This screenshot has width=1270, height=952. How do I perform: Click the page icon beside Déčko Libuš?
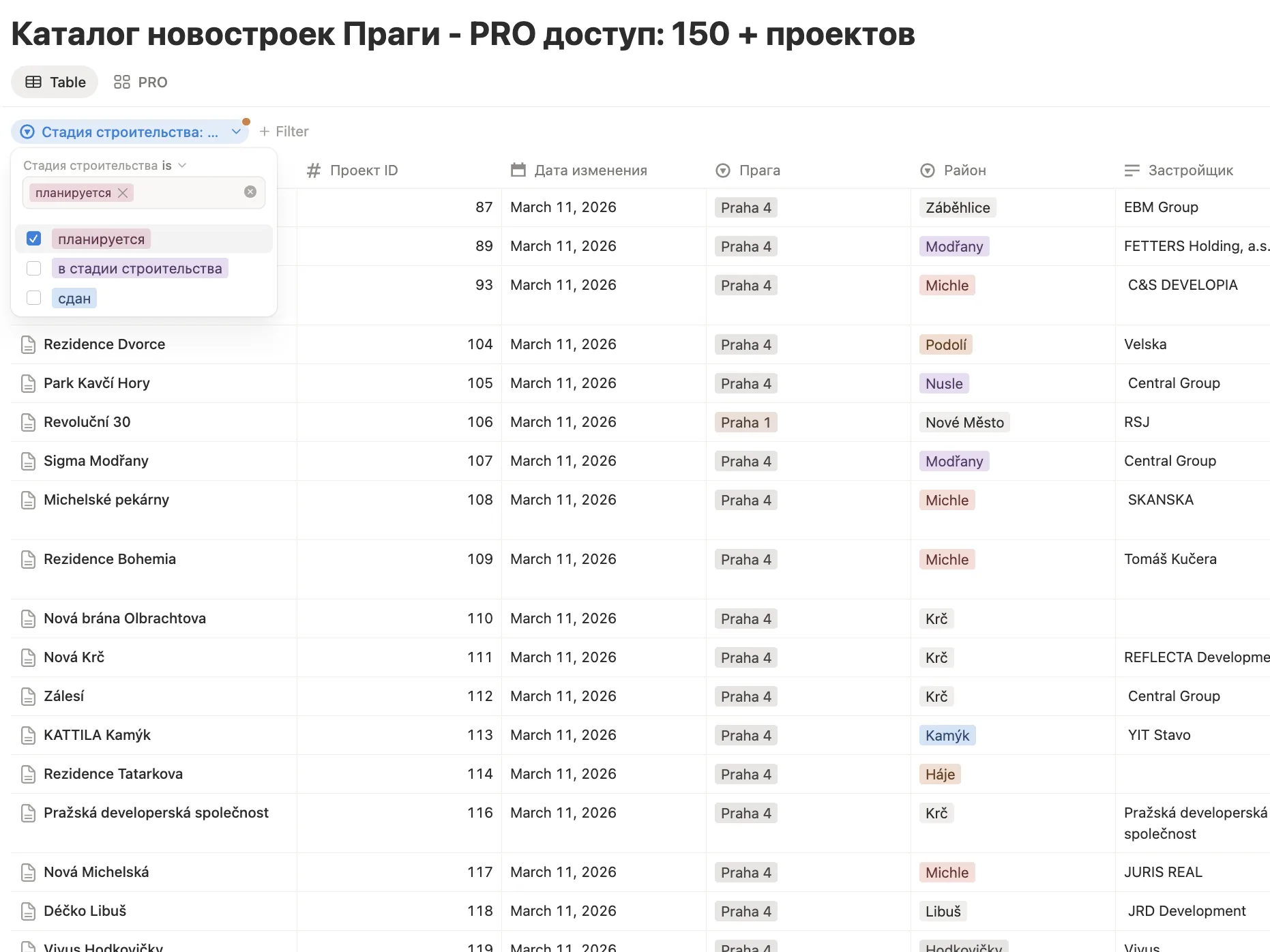28,911
